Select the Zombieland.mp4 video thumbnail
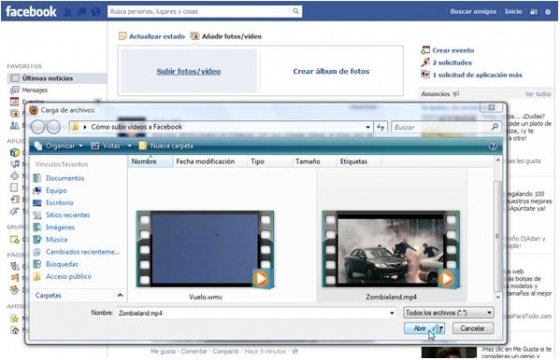The height and width of the screenshot is (360, 560). point(391,249)
